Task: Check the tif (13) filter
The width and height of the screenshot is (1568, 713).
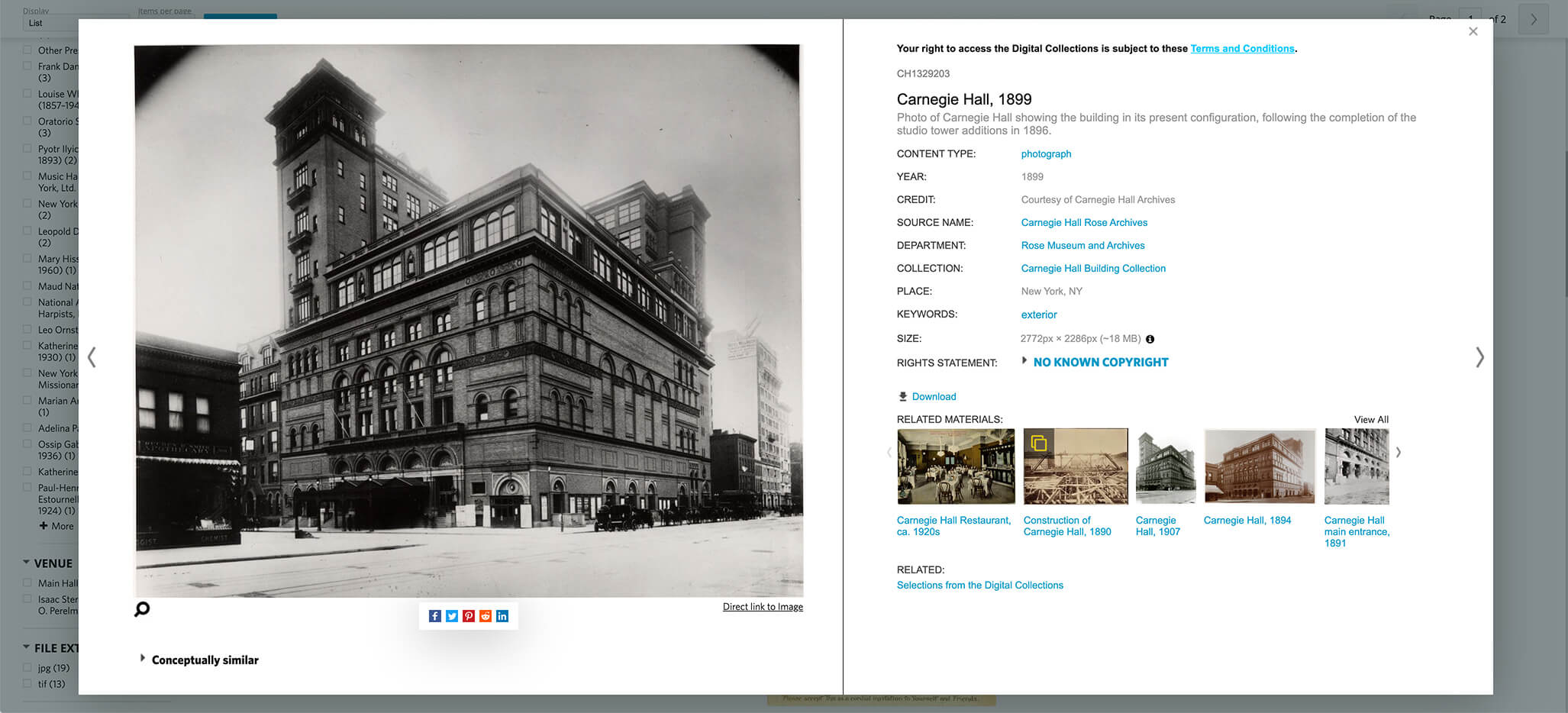Action: pyautogui.click(x=27, y=683)
